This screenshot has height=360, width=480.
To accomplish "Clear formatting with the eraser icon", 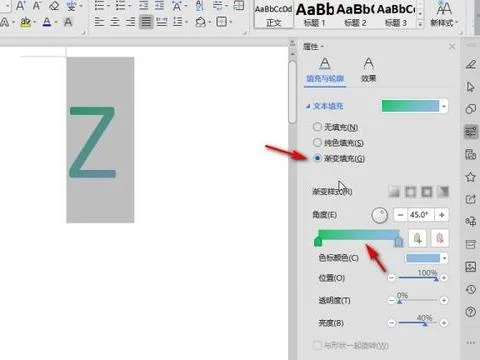I will click(54, 5).
